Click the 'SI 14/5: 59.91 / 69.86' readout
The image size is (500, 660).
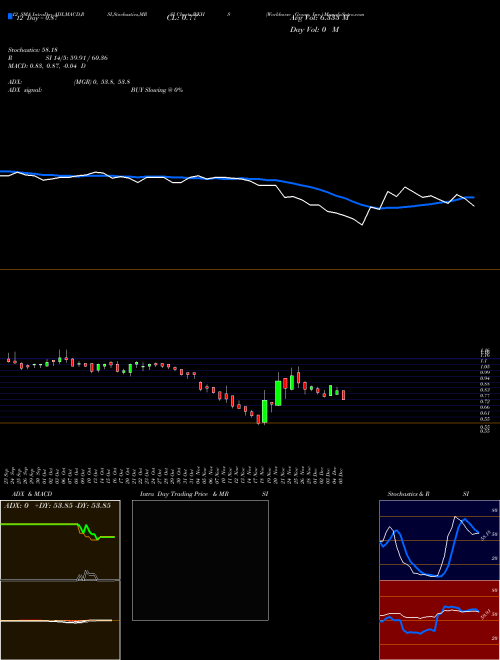coord(77,58)
